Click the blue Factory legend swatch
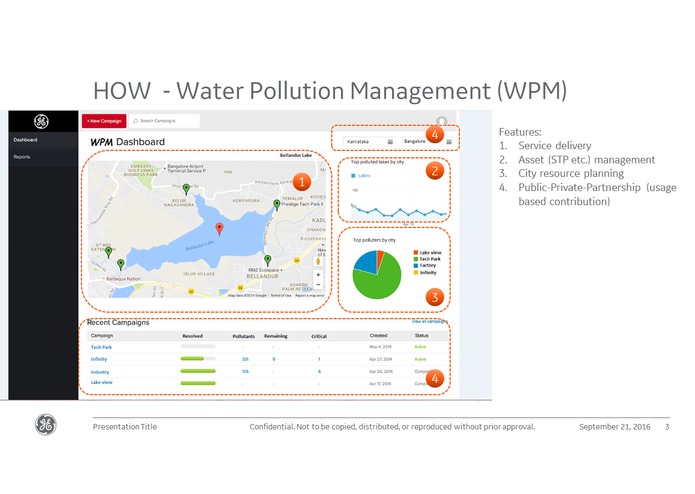This screenshot has width=695, height=494. click(x=416, y=266)
